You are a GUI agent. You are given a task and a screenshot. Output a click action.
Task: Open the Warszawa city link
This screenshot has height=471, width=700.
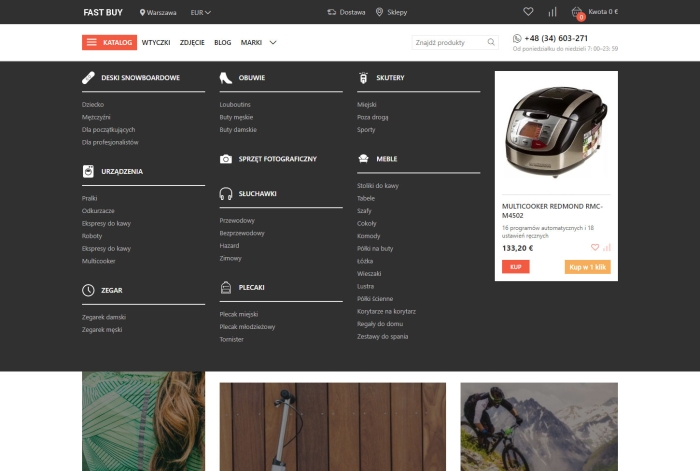162,13
